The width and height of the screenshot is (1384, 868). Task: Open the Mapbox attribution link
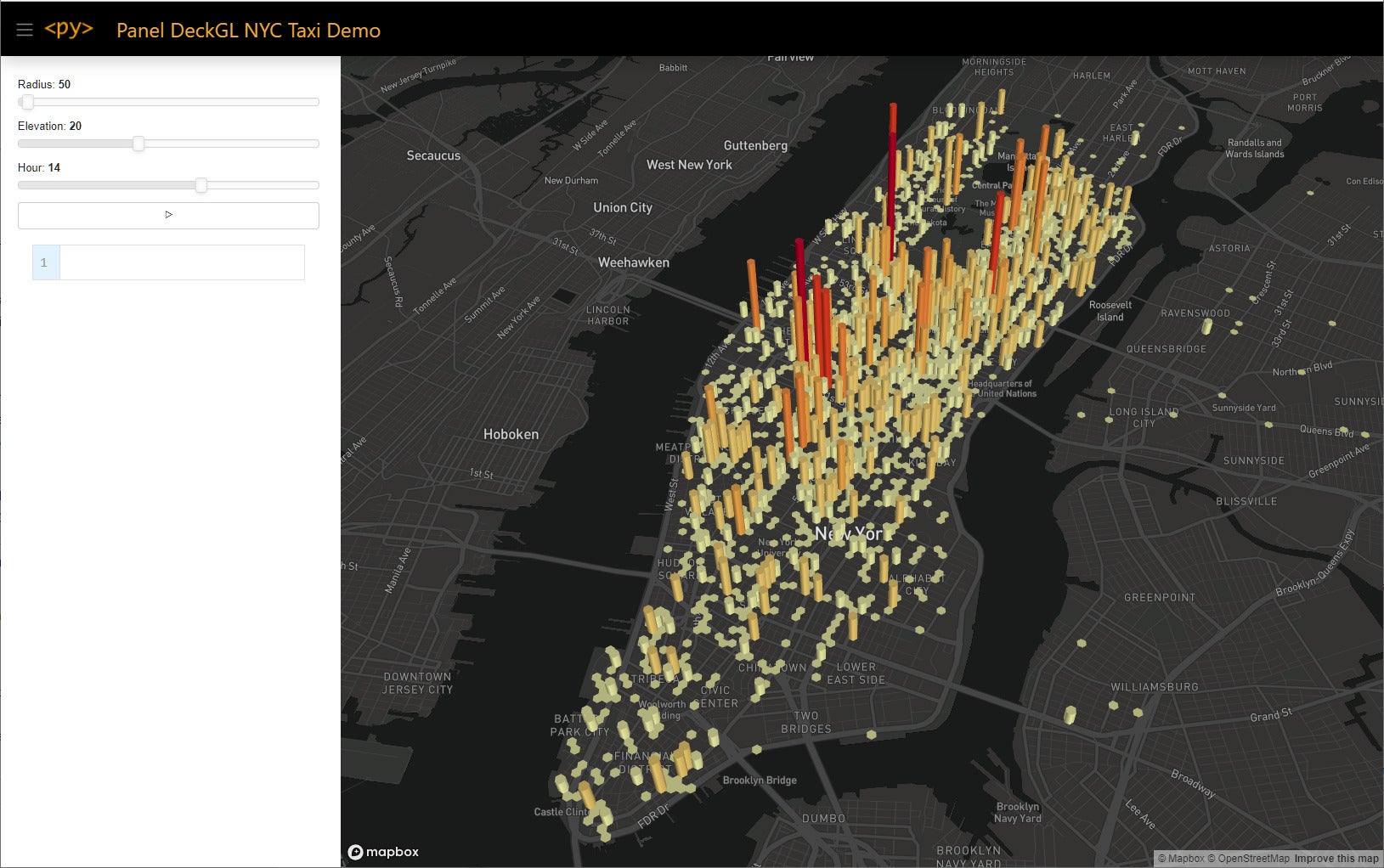[x=1182, y=859]
